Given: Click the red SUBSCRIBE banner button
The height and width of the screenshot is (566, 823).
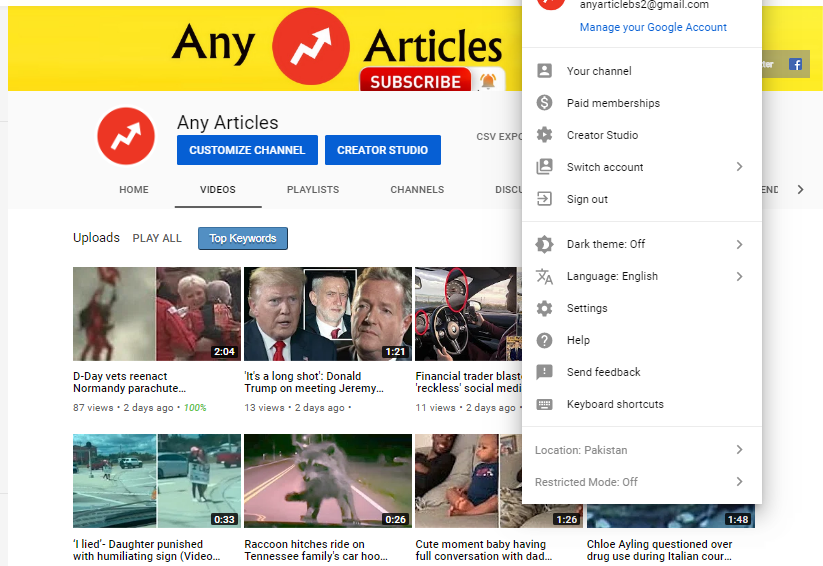Looking at the screenshot, I should pos(415,80).
